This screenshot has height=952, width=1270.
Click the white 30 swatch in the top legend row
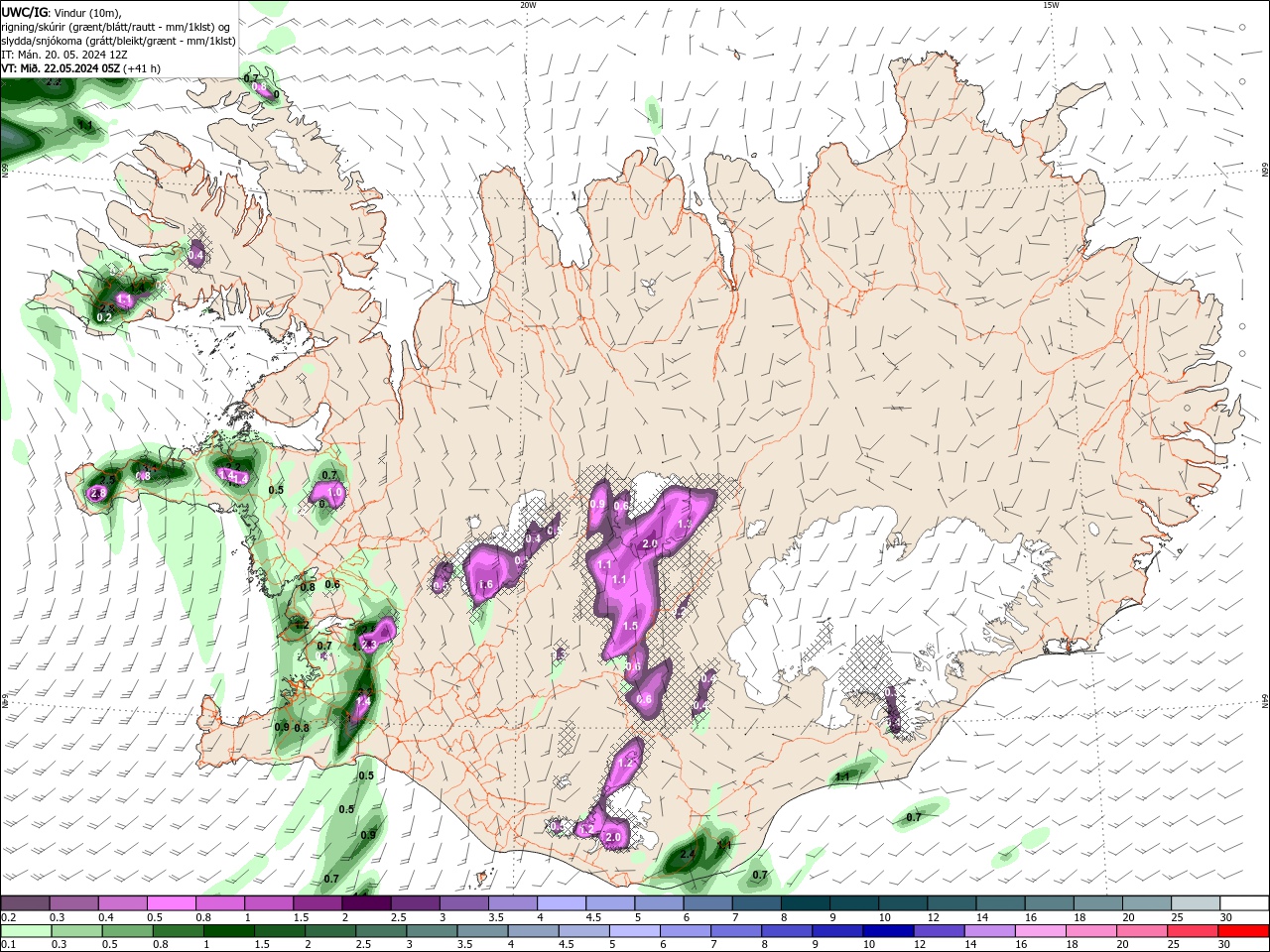click(x=1244, y=902)
